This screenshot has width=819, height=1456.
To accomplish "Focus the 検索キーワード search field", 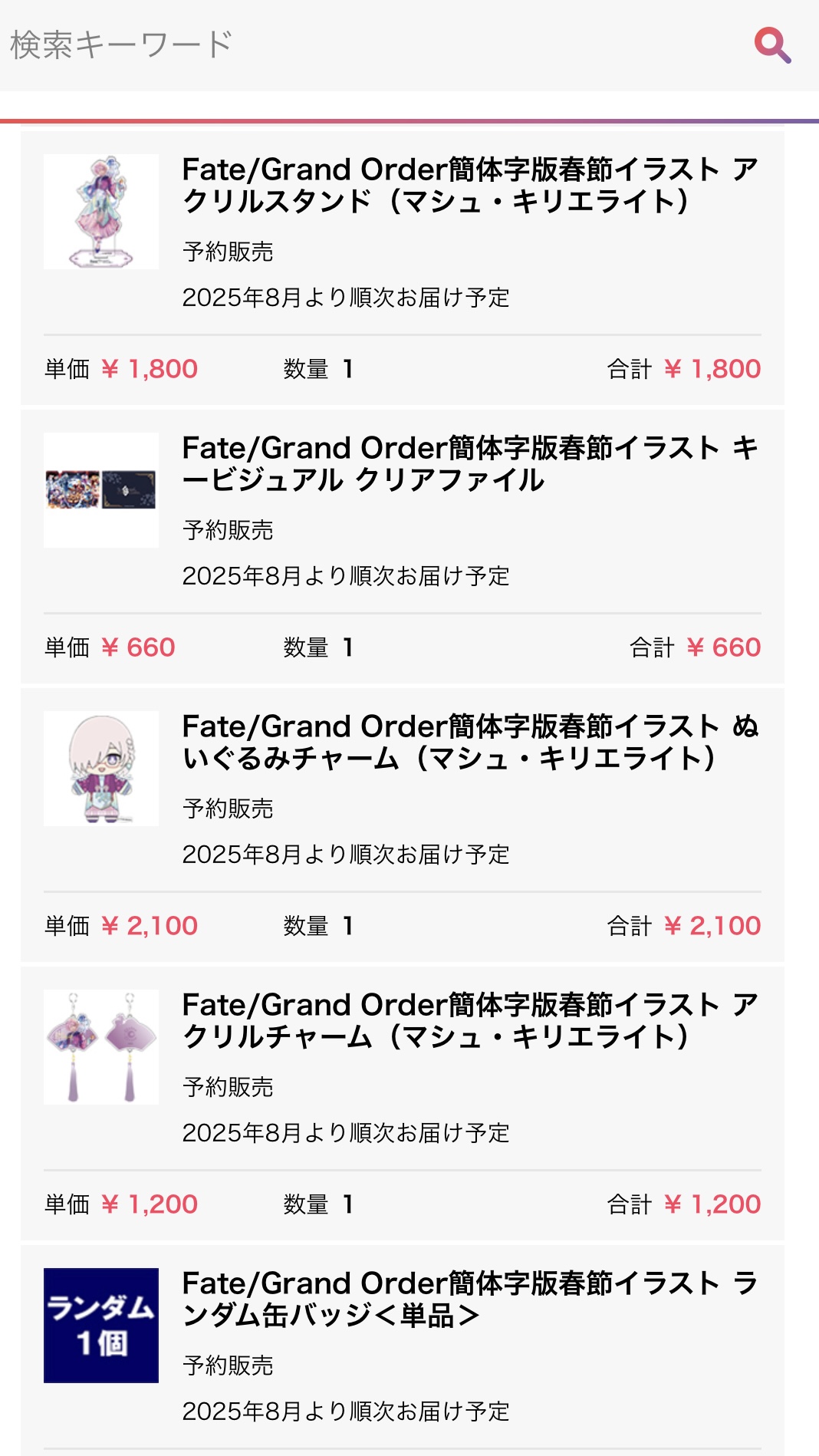I will pos(368,45).
